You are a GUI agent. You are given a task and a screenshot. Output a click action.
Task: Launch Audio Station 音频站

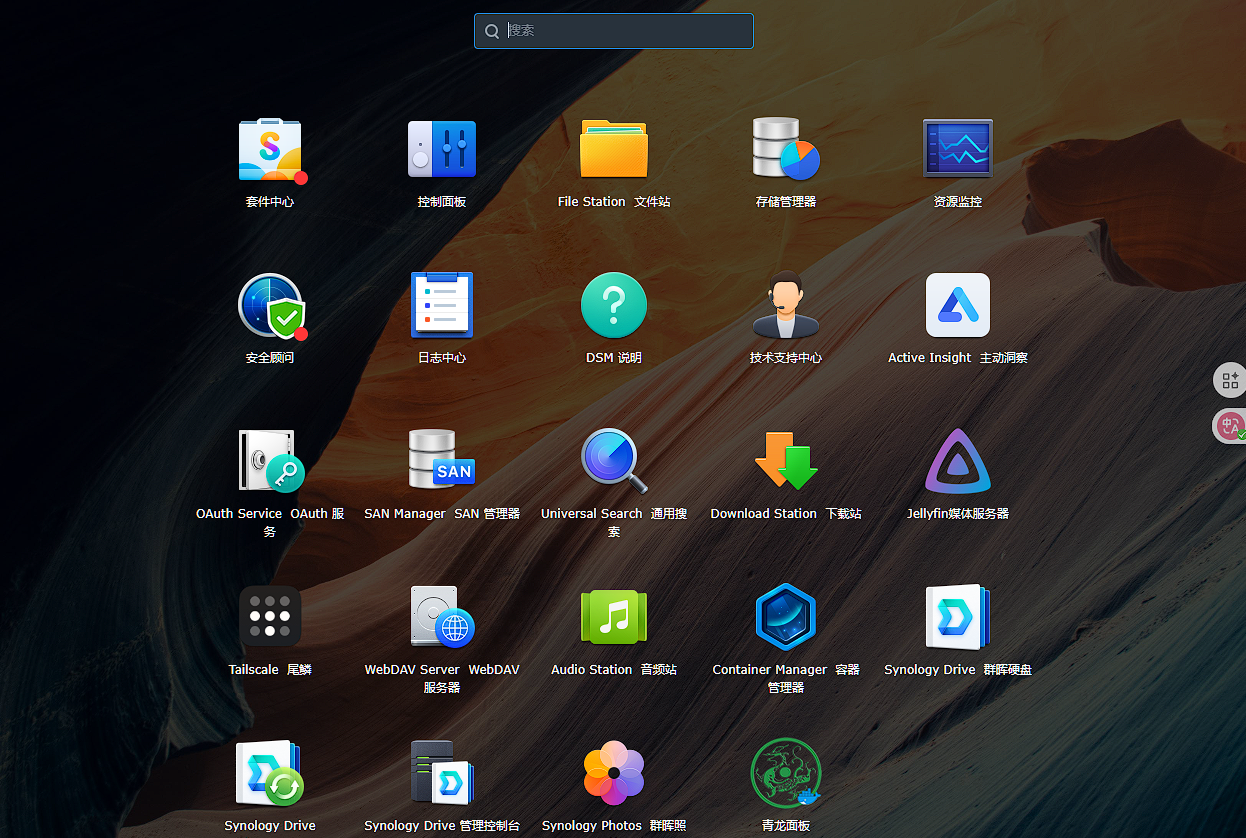click(x=614, y=617)
